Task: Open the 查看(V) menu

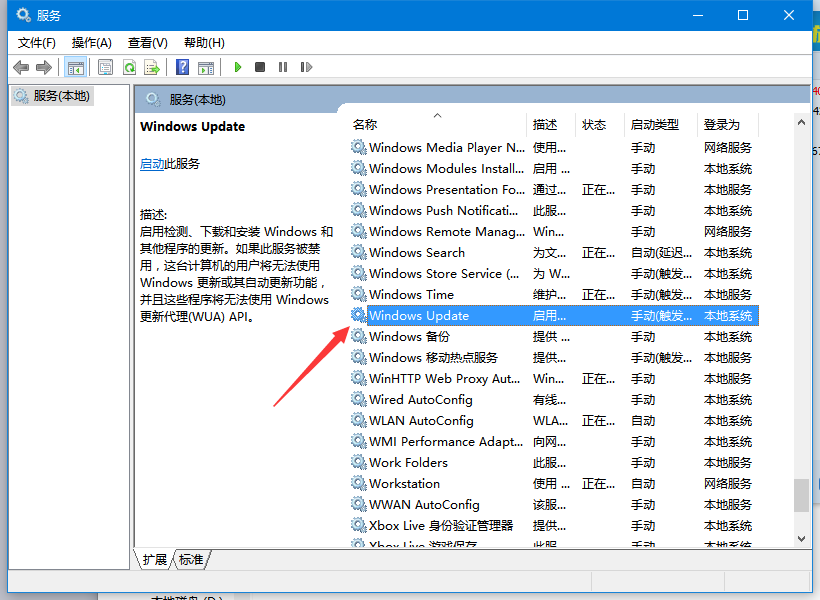Action: pos(147,43)
